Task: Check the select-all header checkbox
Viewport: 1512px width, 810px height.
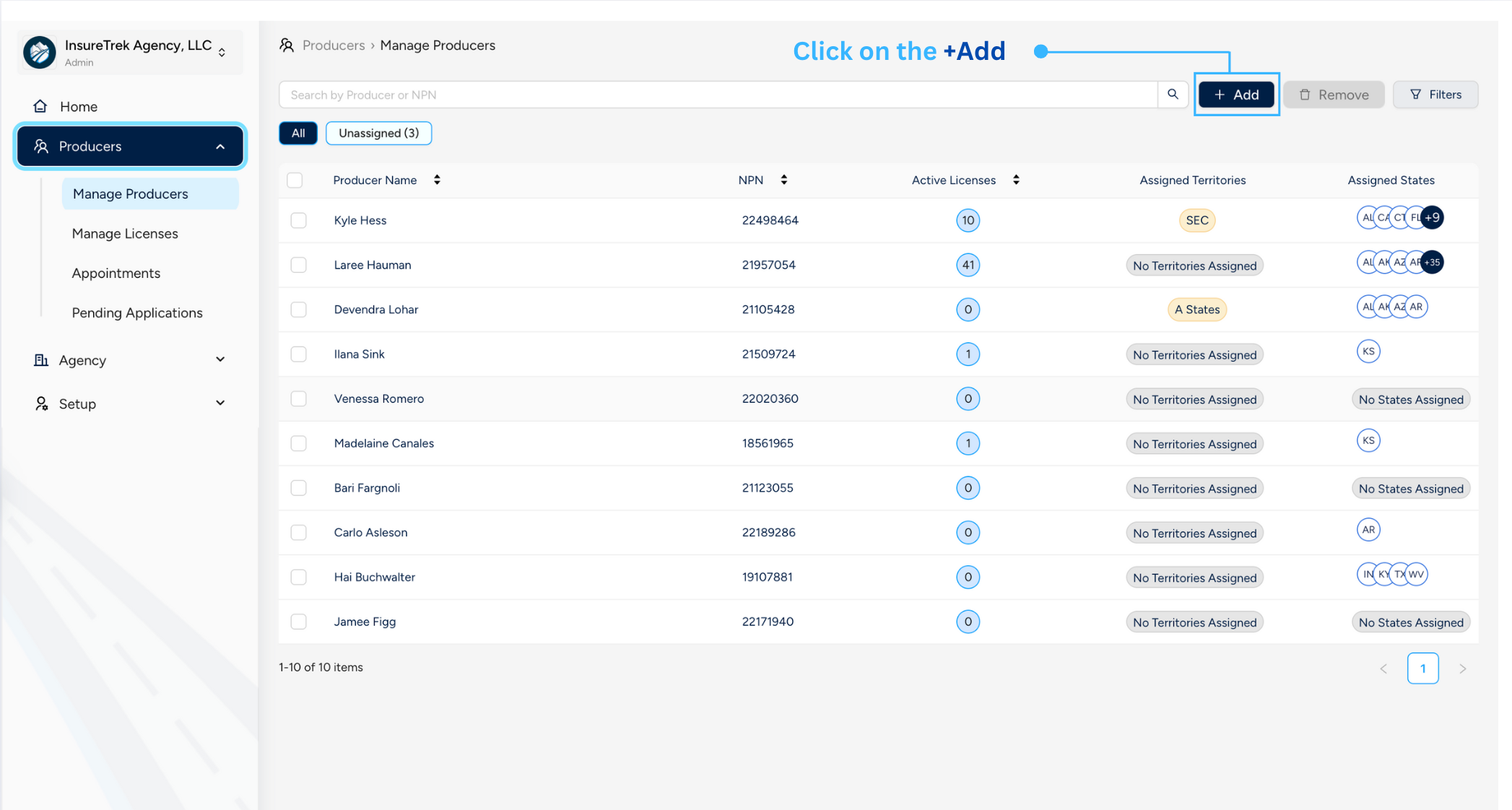Action: click(295, 180)
